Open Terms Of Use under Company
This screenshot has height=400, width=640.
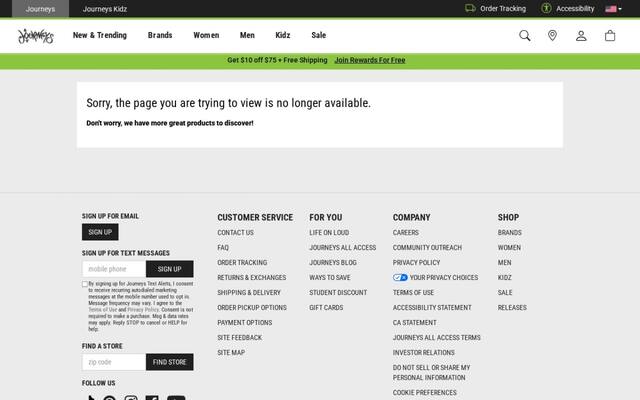[x=413, y=293]
